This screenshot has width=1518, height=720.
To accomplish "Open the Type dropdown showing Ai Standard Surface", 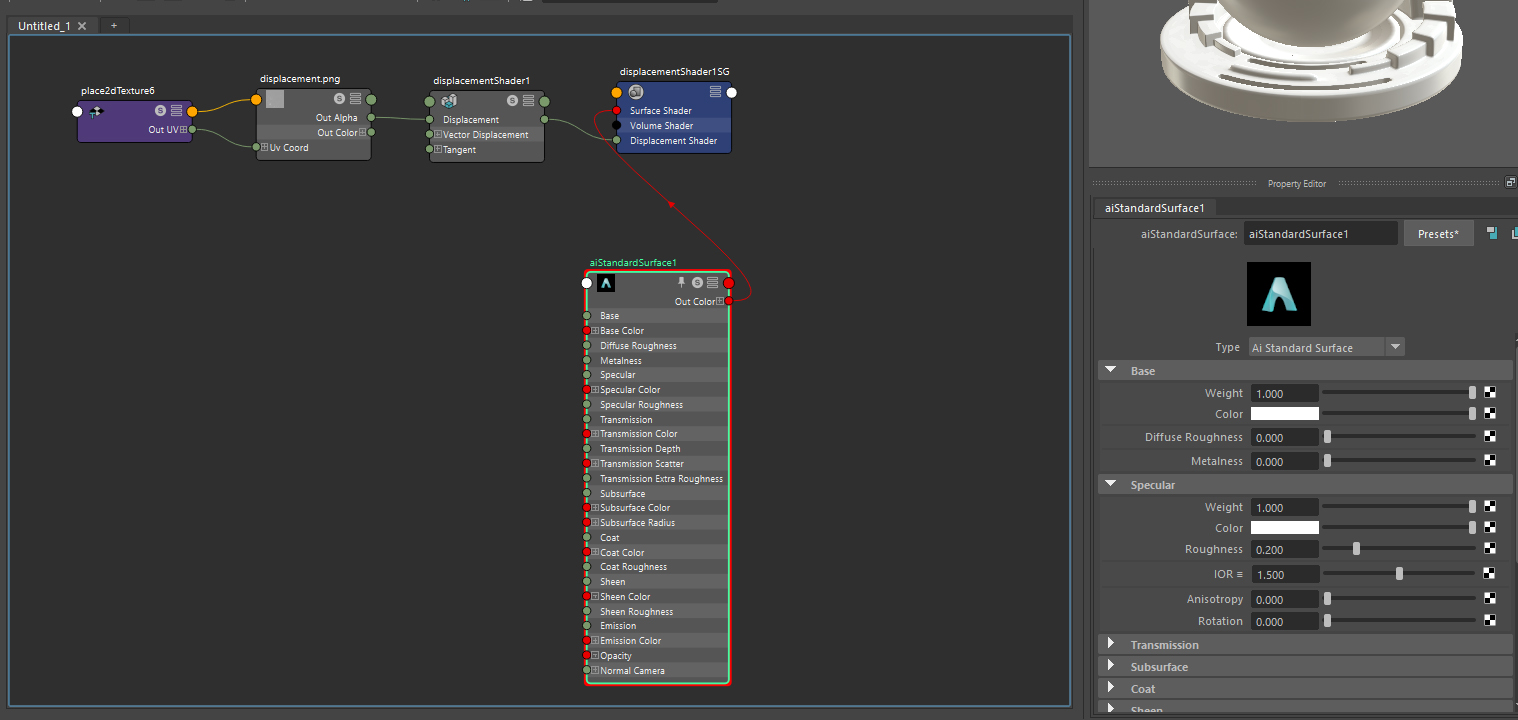I will point(1395,346).
